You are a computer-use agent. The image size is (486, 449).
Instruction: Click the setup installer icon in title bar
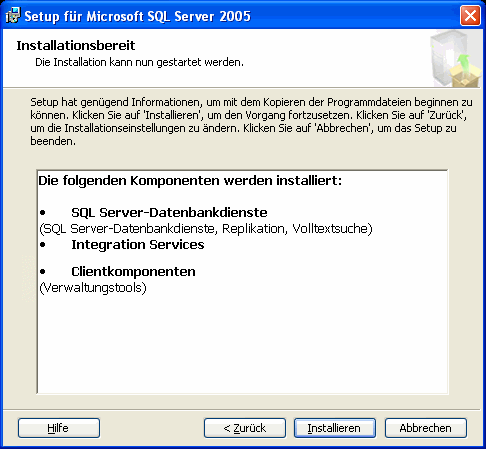(13, 16)
